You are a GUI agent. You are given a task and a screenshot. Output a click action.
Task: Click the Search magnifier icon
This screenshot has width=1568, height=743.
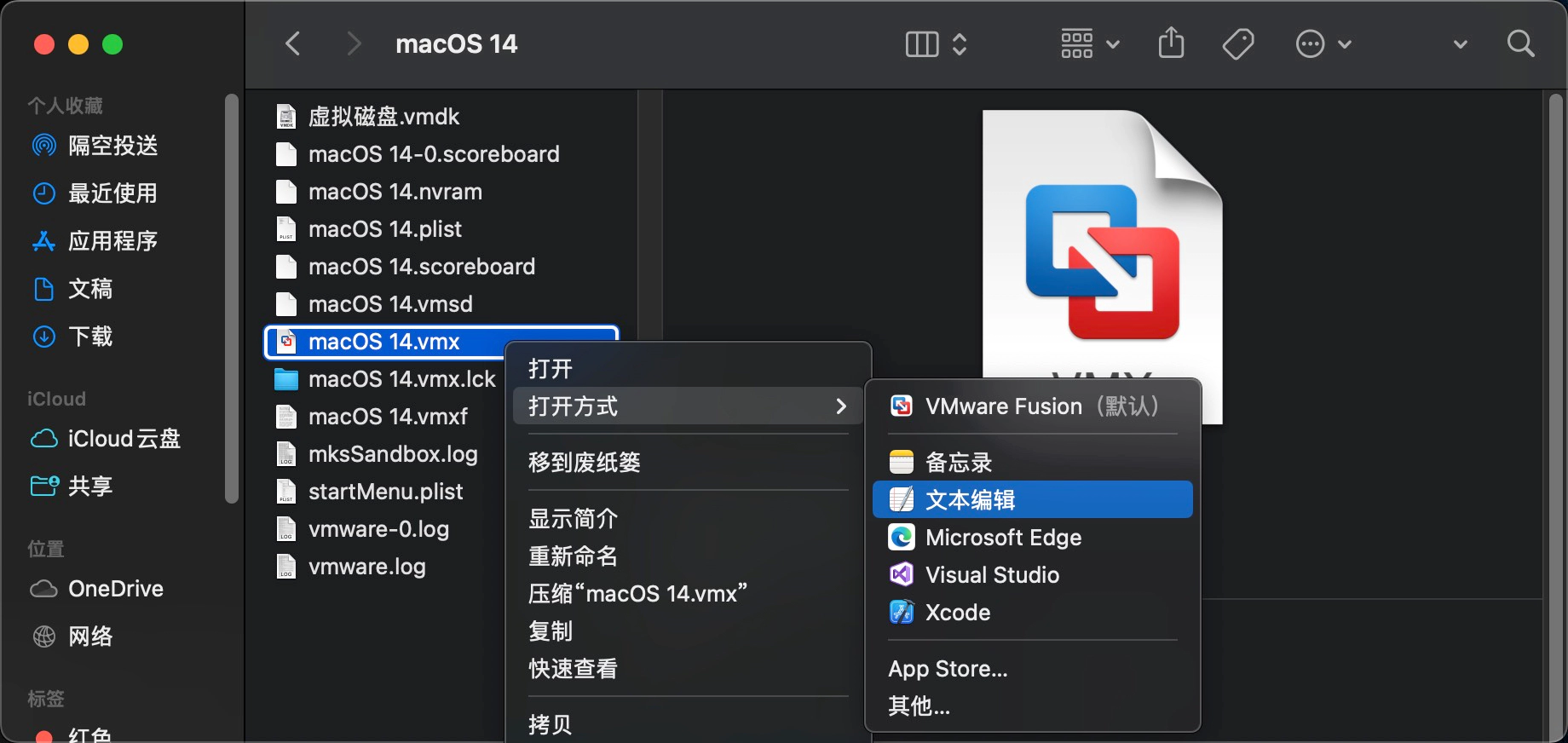coord(1521,43)
